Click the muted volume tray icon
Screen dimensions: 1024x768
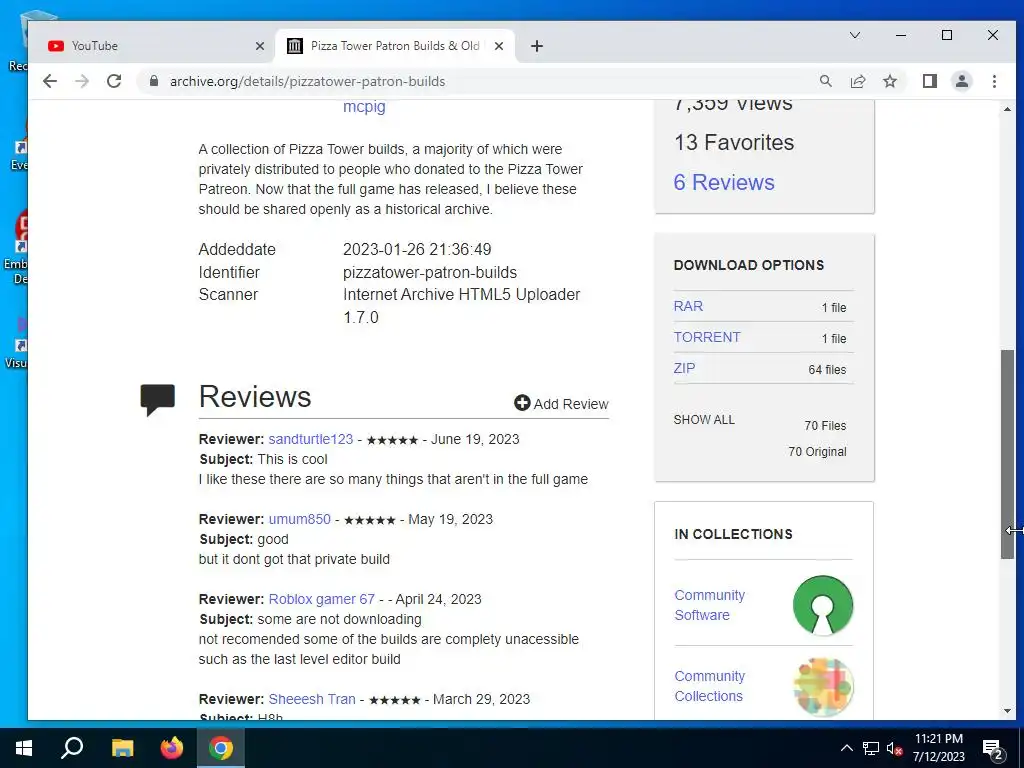click(895, 748)
